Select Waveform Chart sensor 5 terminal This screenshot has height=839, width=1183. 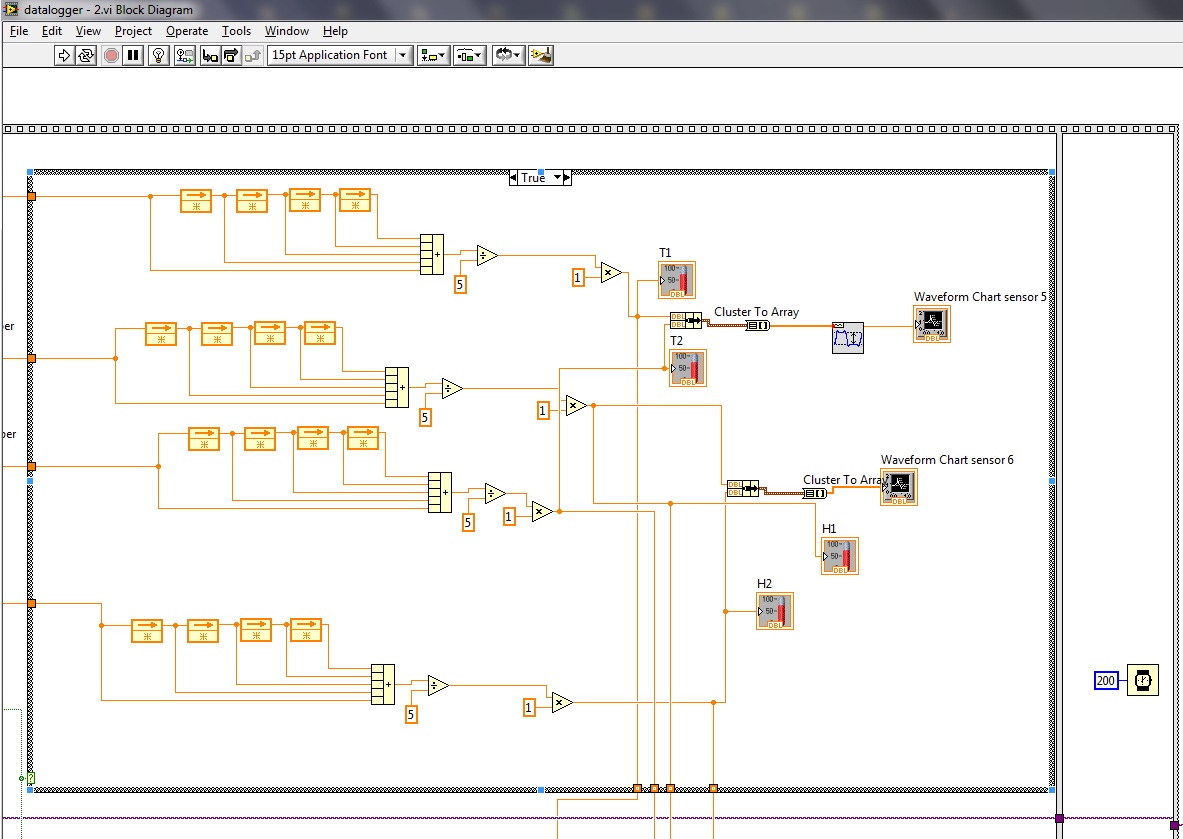[x=932, y=324]
